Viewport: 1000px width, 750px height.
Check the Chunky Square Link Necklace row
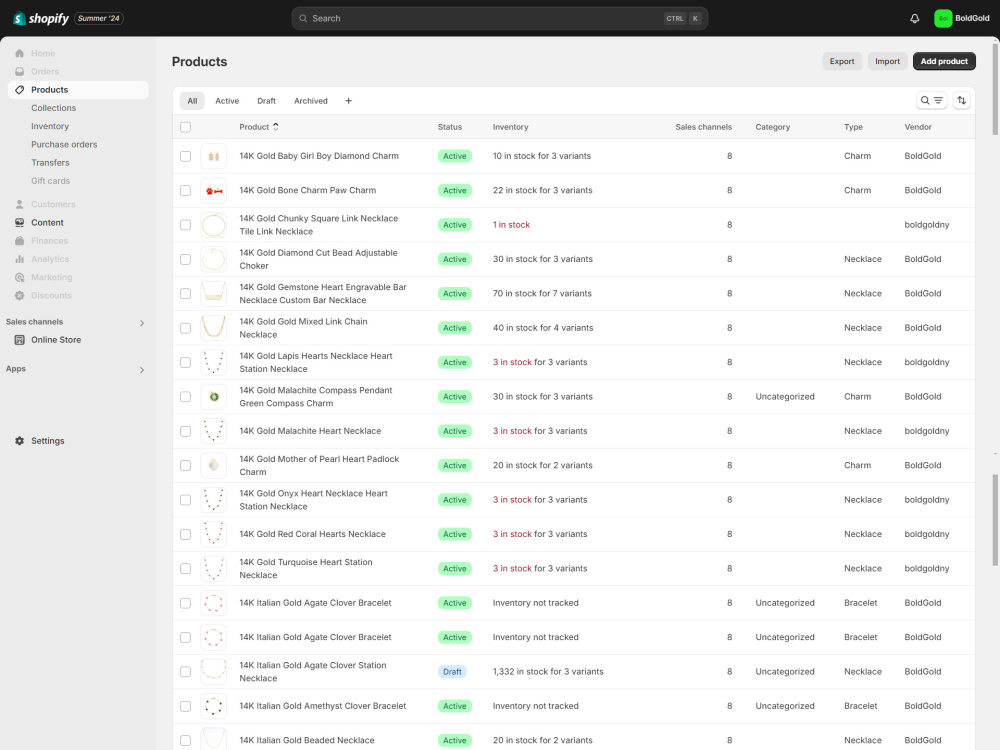coord(186,225)
